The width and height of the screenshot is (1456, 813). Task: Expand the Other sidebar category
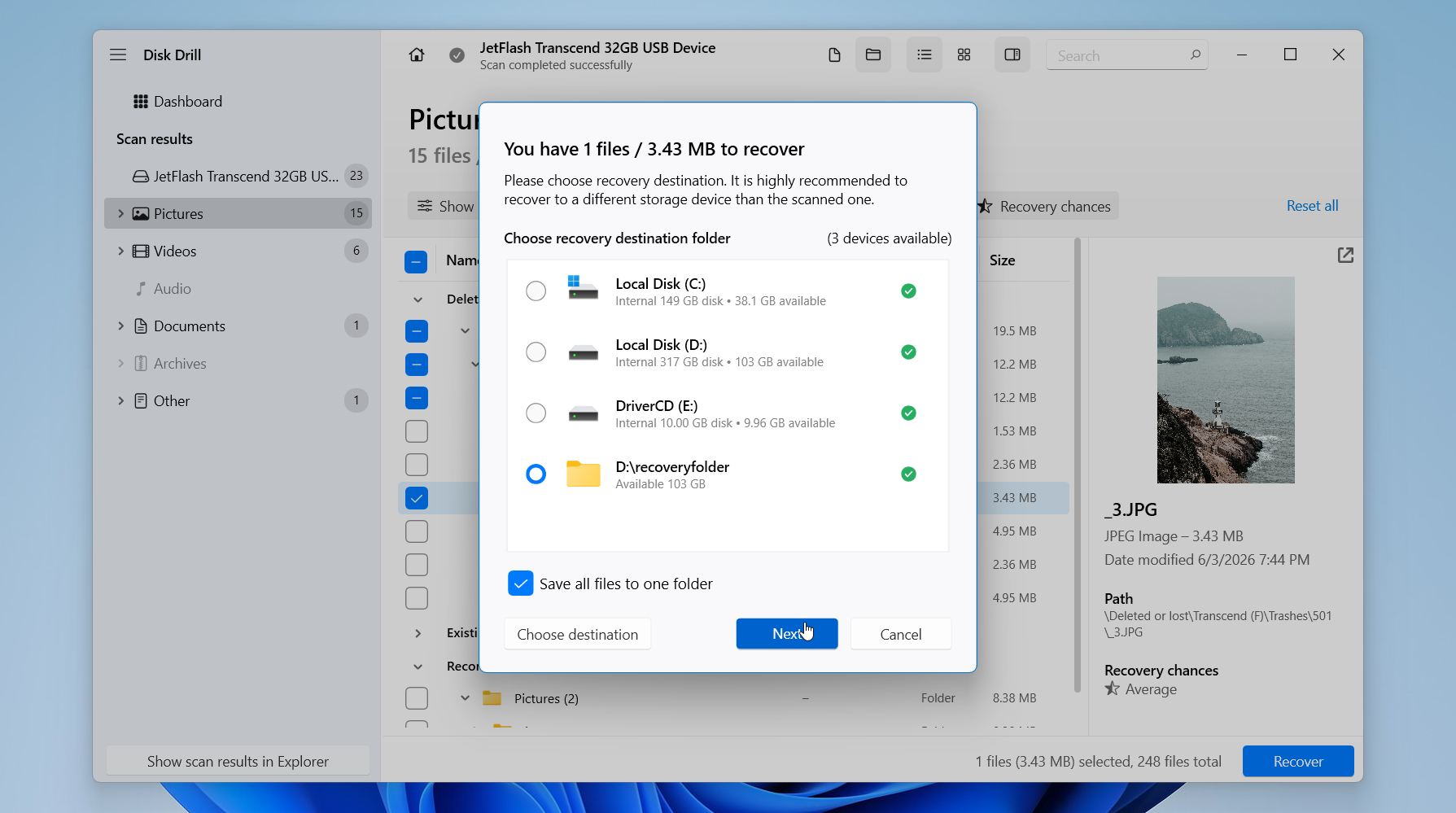[120, 400]
